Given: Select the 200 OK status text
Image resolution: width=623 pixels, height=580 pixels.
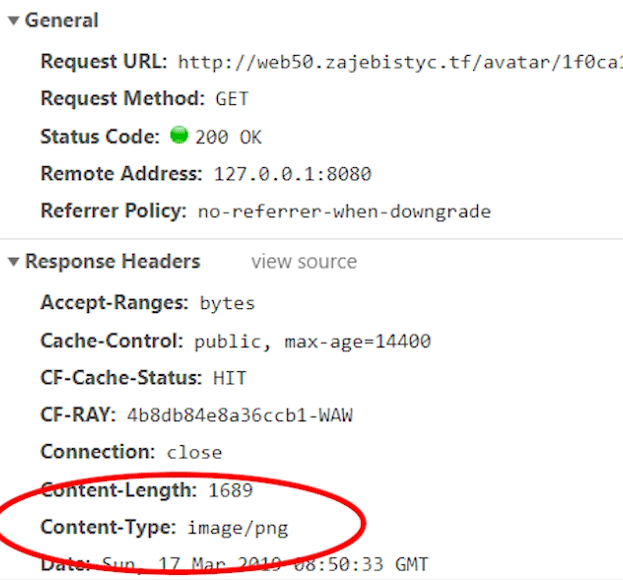Looking at the screenshot, I should pos(228,137).
